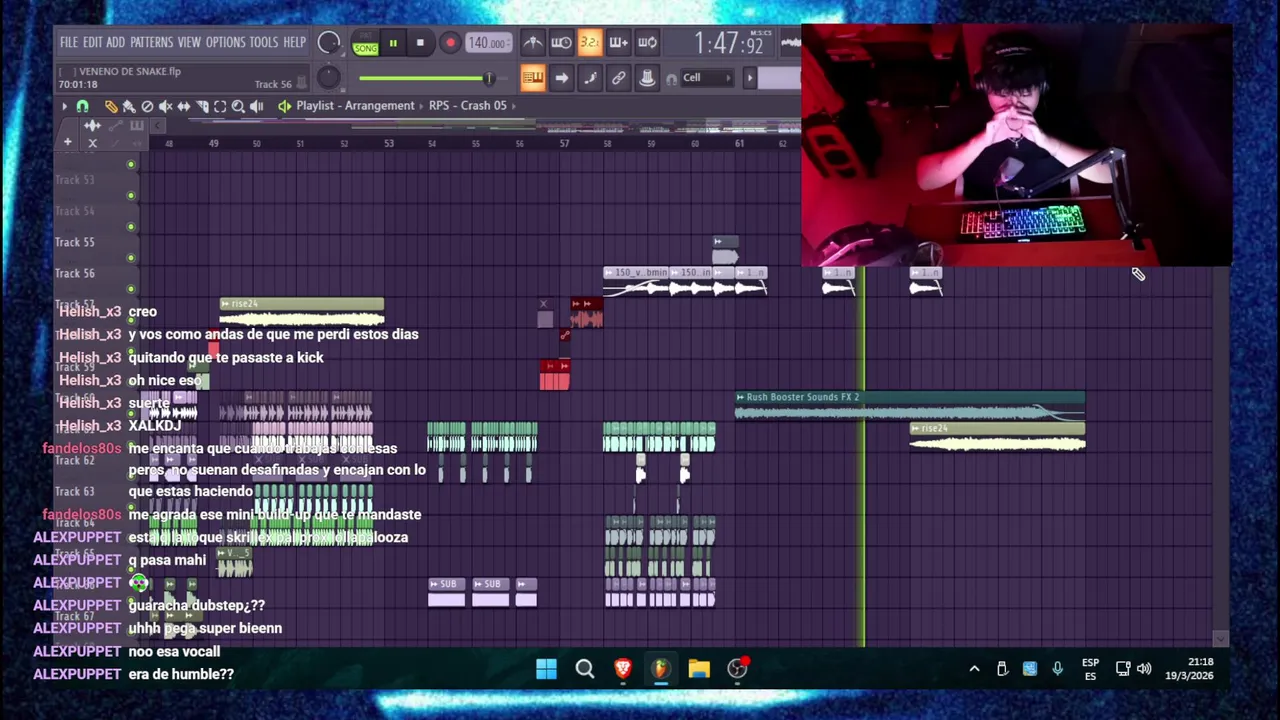Click the master volume knob
Image resolution: width=1280 pixels, height=720 pixels.
tap(328, 43)
